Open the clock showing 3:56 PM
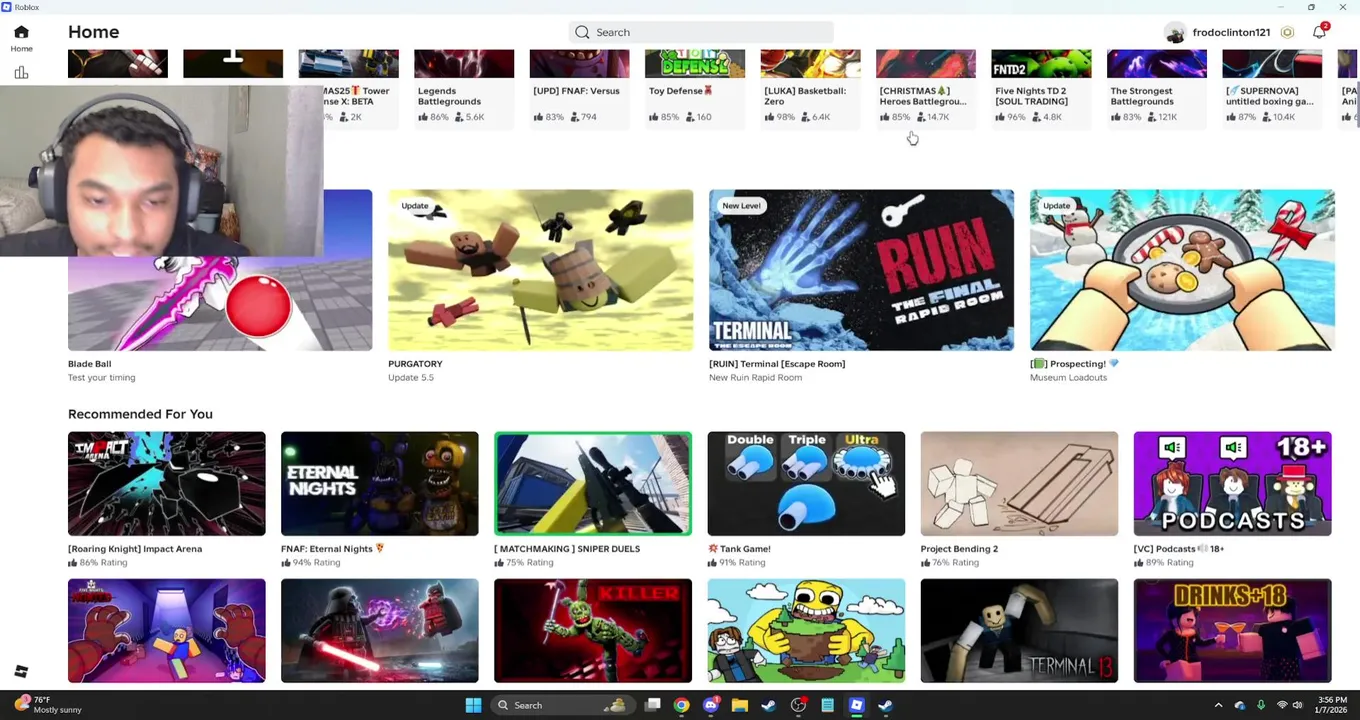This screenshot has width=1360, height=720. [x=1331, y=704]
